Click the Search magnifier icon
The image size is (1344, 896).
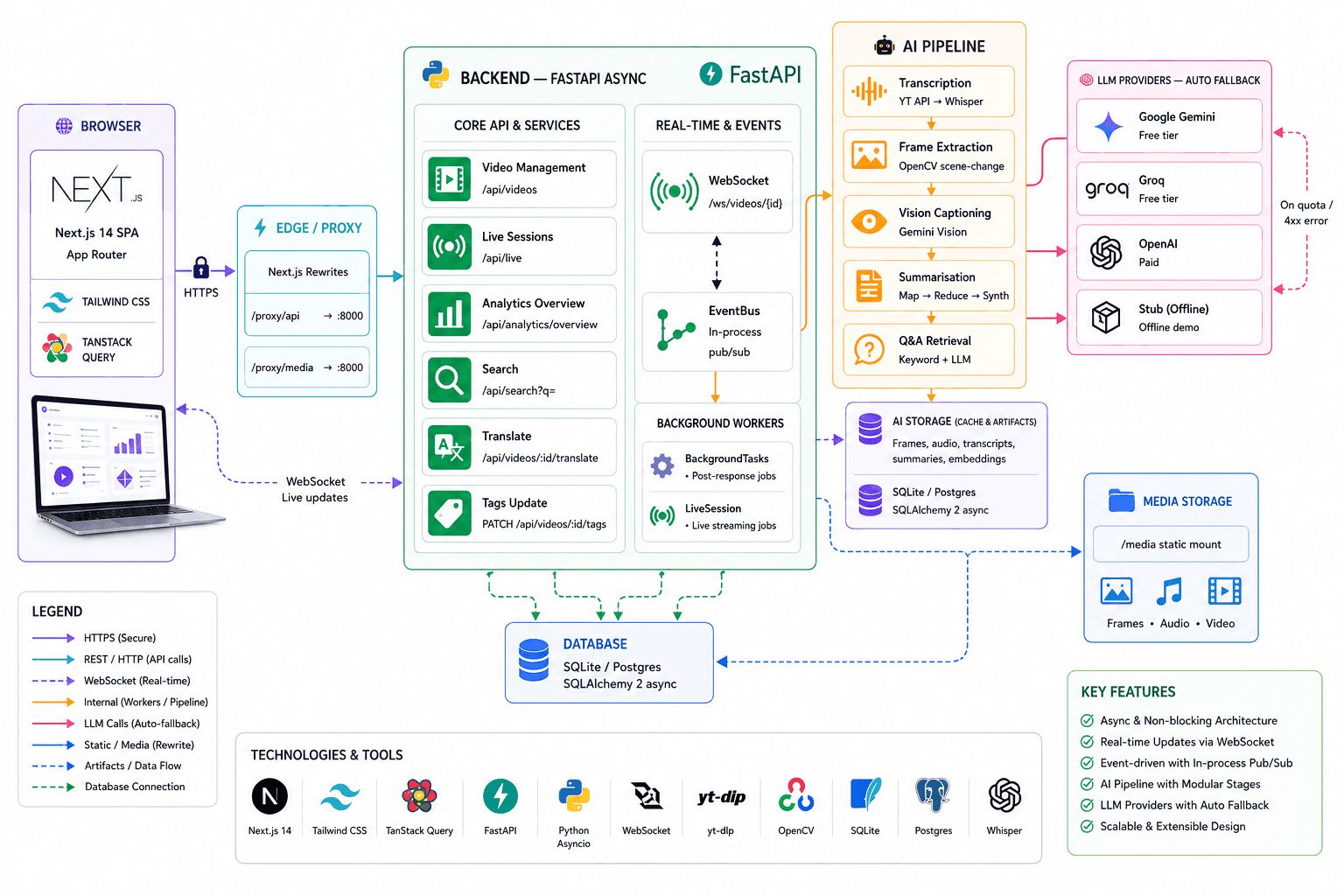[449, 381]
